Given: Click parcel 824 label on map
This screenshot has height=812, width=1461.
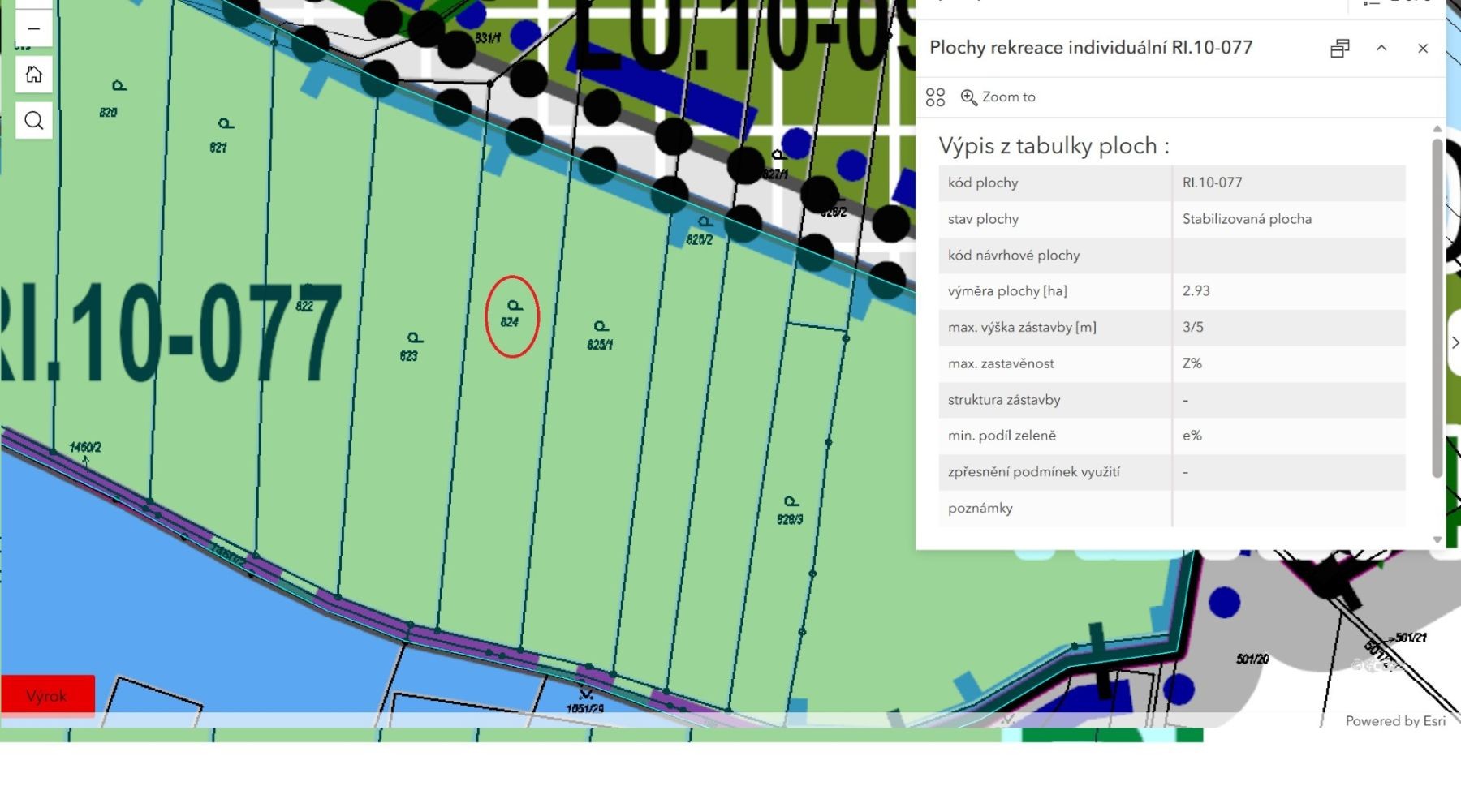Looking at the screenshot, I should pyautogui.click(x=510, y=322).
